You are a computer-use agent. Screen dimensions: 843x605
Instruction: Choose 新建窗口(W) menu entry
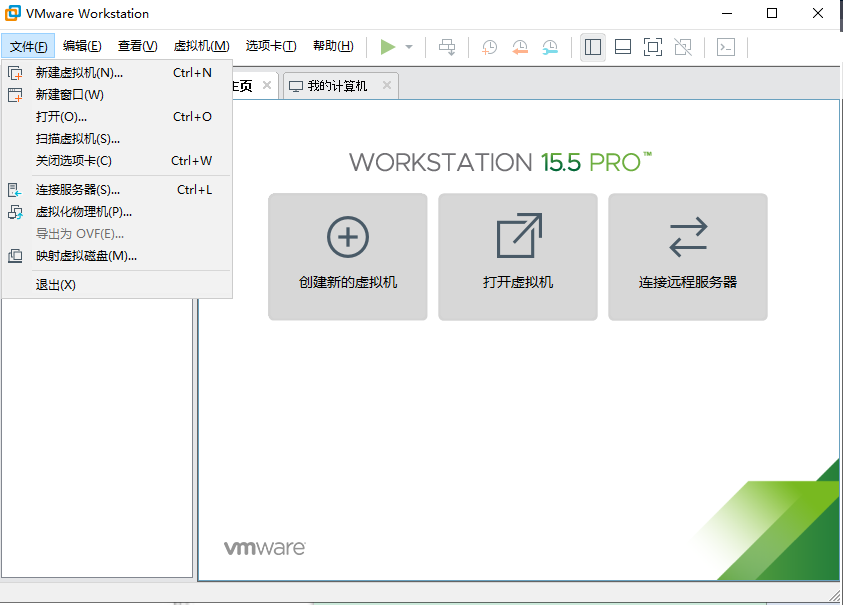point(117,95)
